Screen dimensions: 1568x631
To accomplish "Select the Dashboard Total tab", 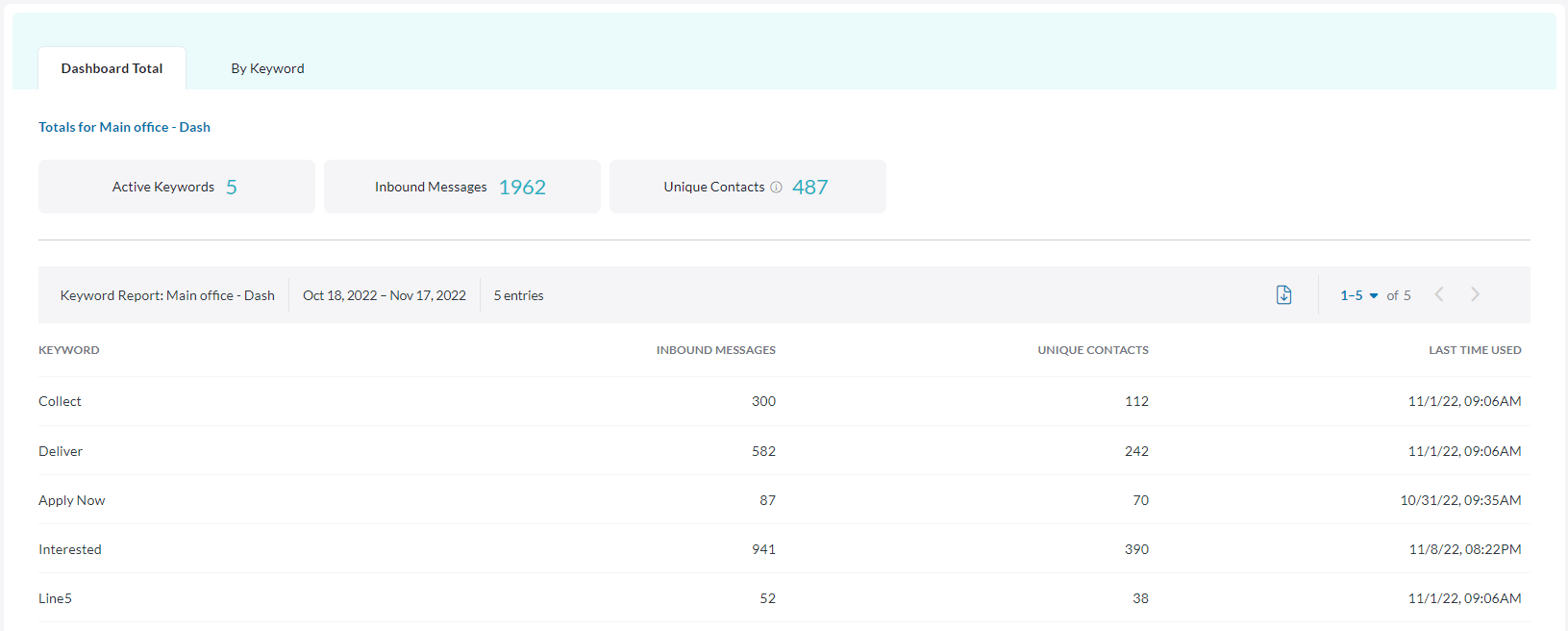I will [112, 68].
